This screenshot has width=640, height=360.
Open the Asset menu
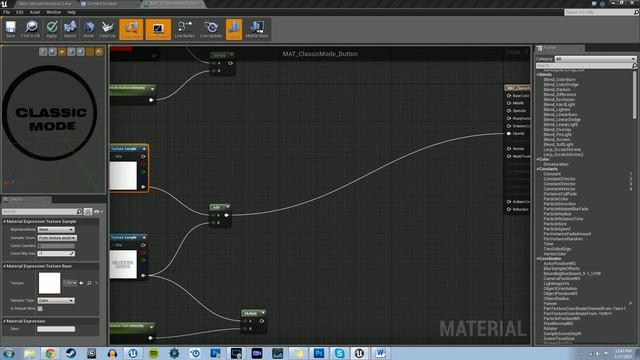click(35, 12)
